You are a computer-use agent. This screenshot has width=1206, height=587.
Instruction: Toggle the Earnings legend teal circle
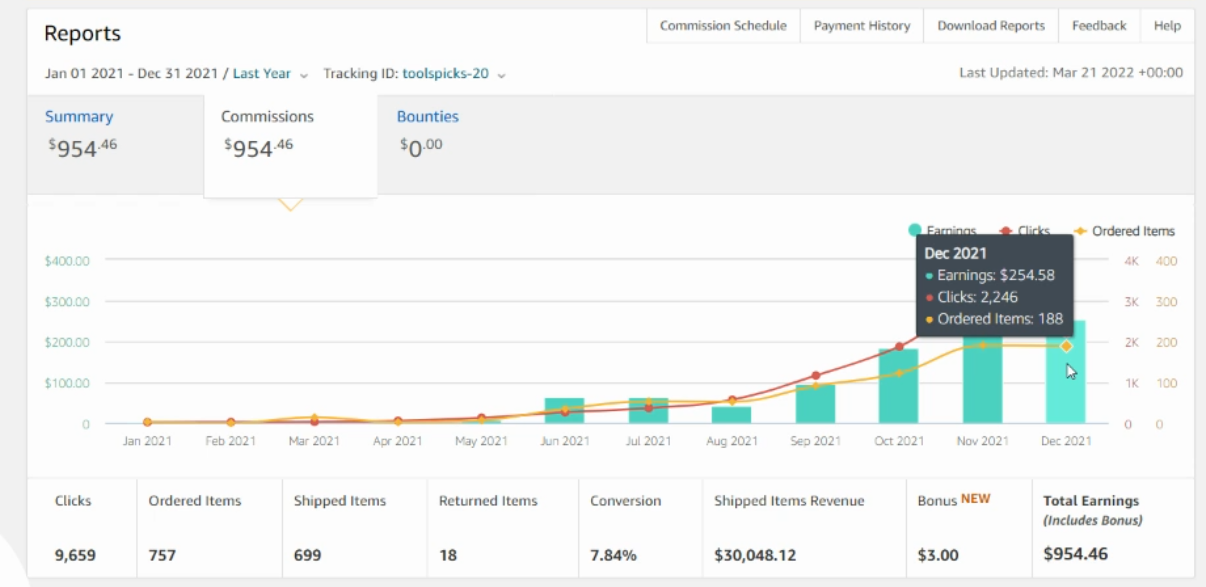[x=914, y=231]
